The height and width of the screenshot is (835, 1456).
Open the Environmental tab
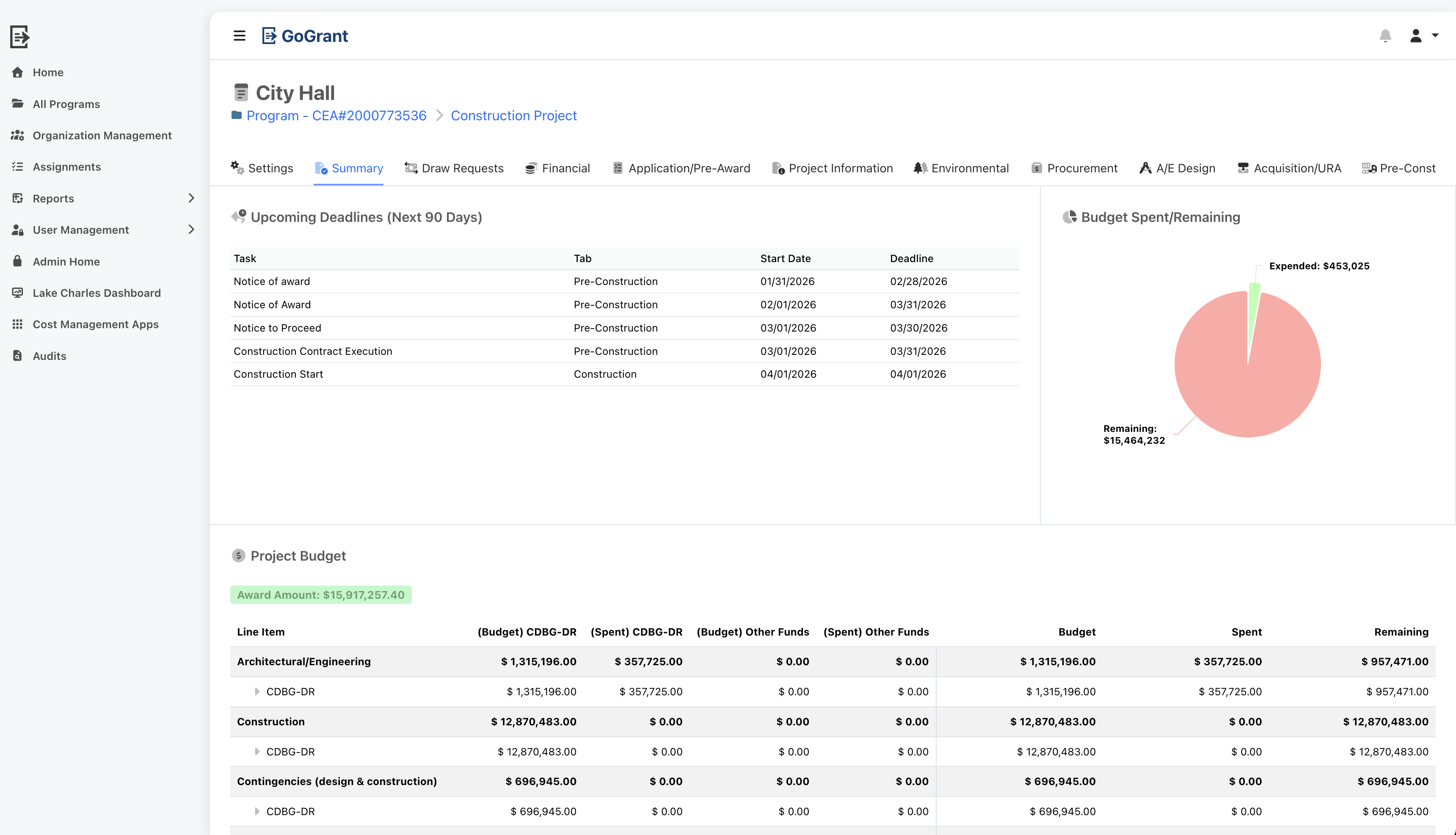[970, 168]
